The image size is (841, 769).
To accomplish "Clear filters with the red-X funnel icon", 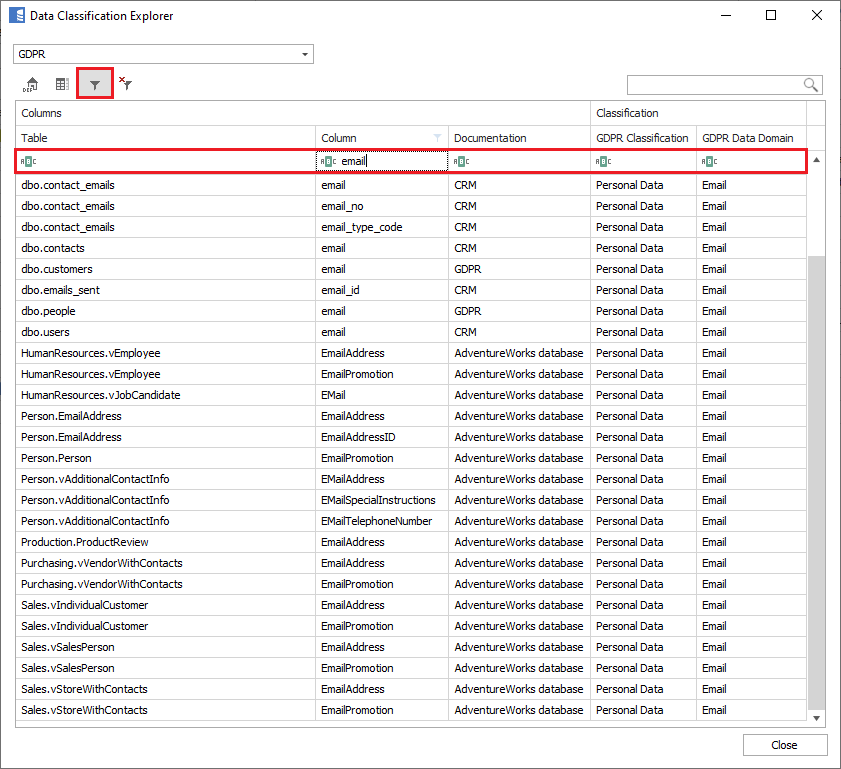I will (x=126, y=85).
